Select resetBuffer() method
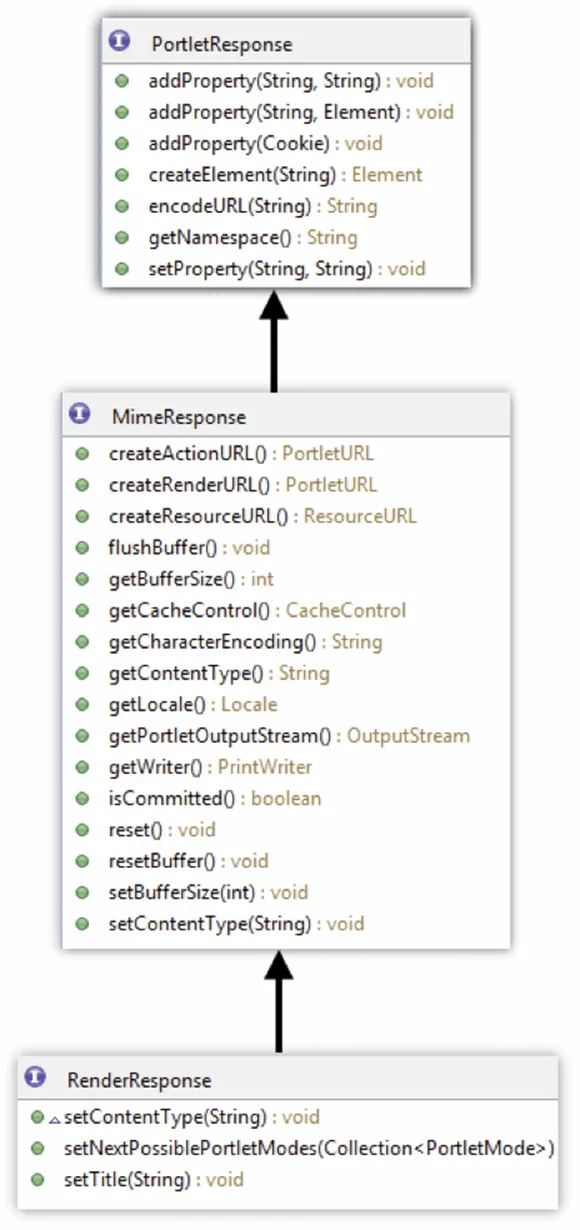Viewport: 580px width, 1230px height. 189,861
